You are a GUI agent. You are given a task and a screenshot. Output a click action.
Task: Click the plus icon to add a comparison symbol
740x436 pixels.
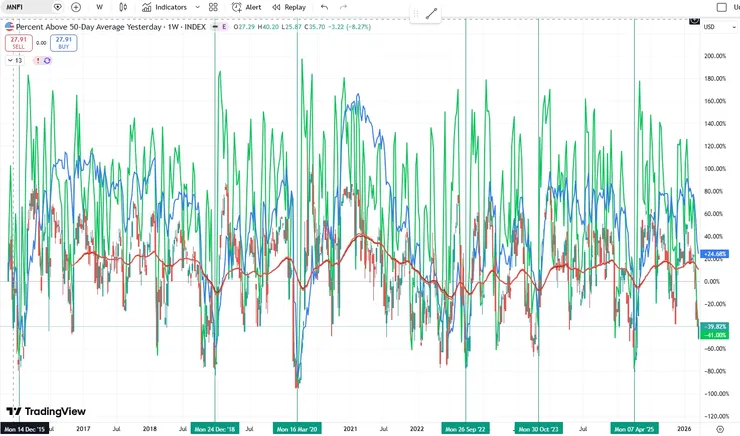[x=76, y=7]
